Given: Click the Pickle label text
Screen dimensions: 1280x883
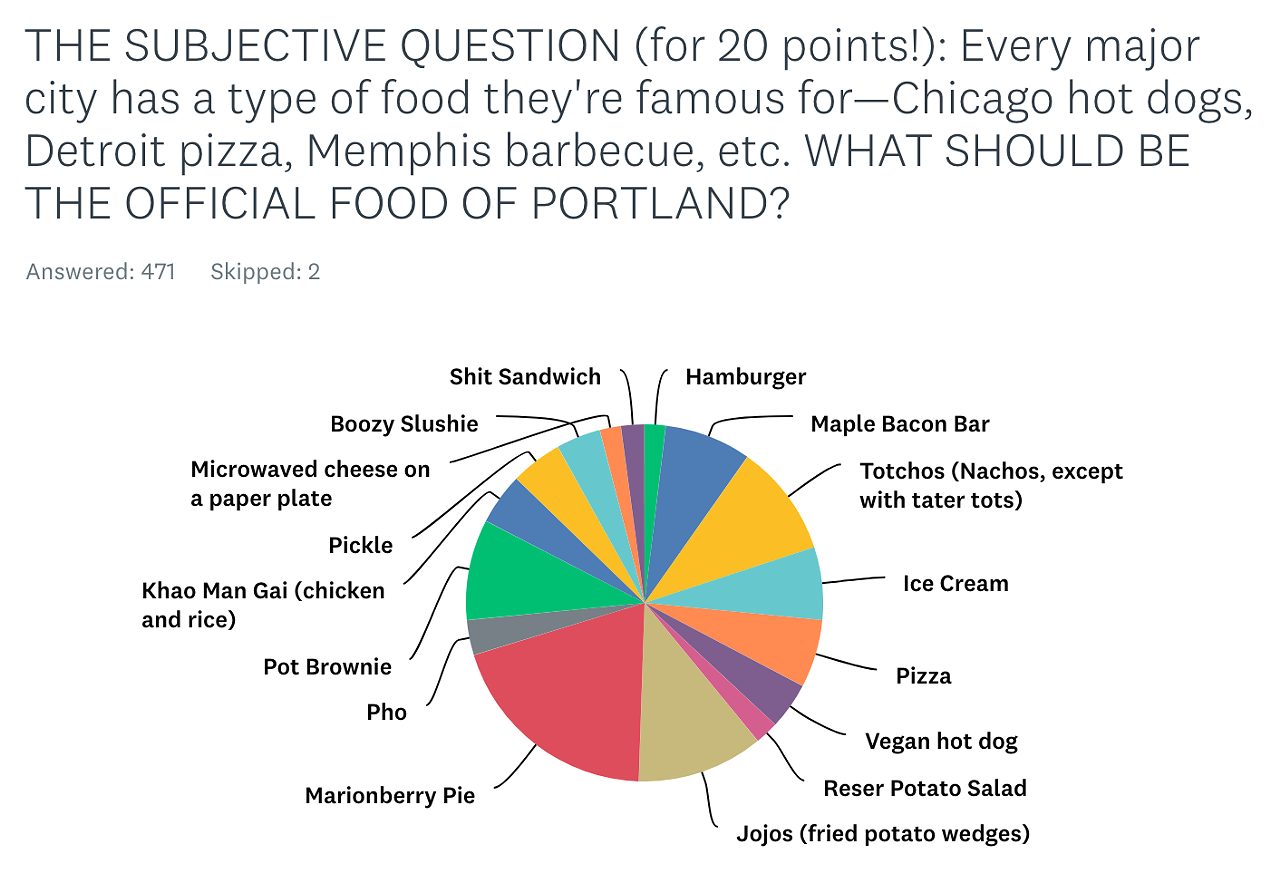Looking at the screenshot, I should pyautogui.click(x=361, y=546).
